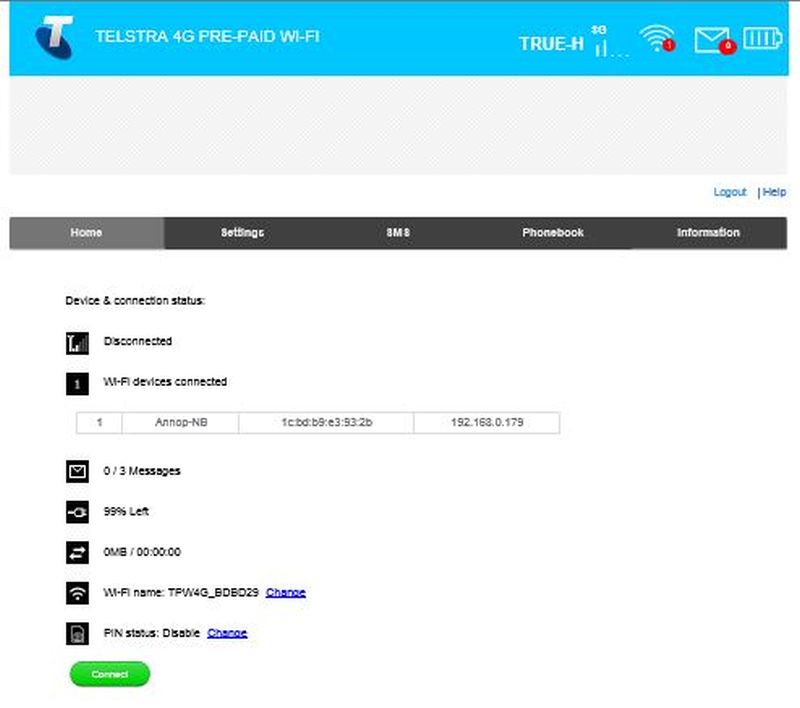Click Change link next to PIN status

(x=227, y=634)
